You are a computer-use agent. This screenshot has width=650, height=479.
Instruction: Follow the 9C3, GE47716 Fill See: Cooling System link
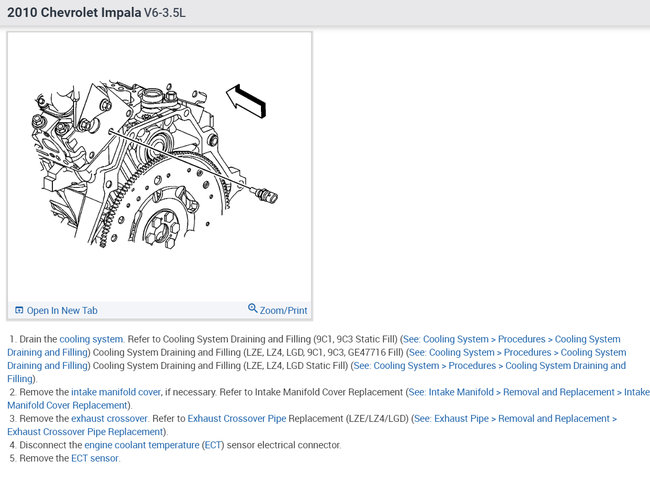pos(517,353)
